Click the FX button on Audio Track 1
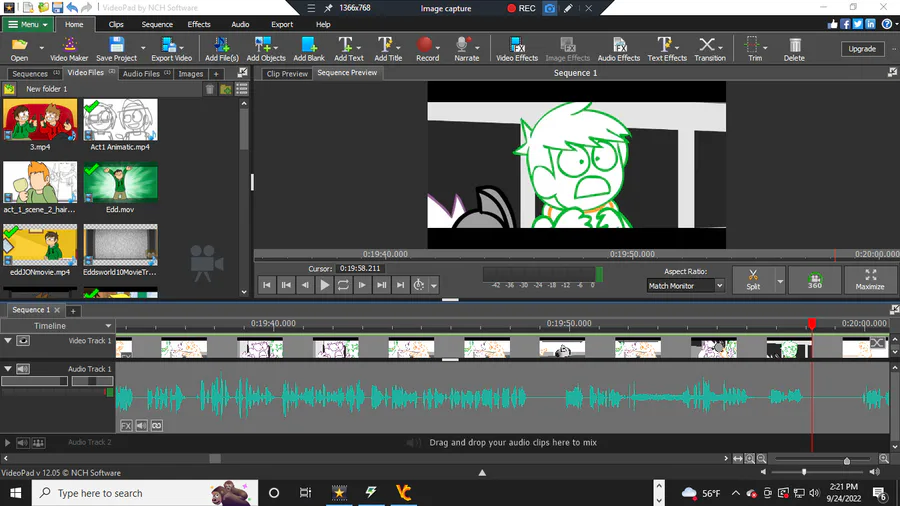 tap(126, 426)
